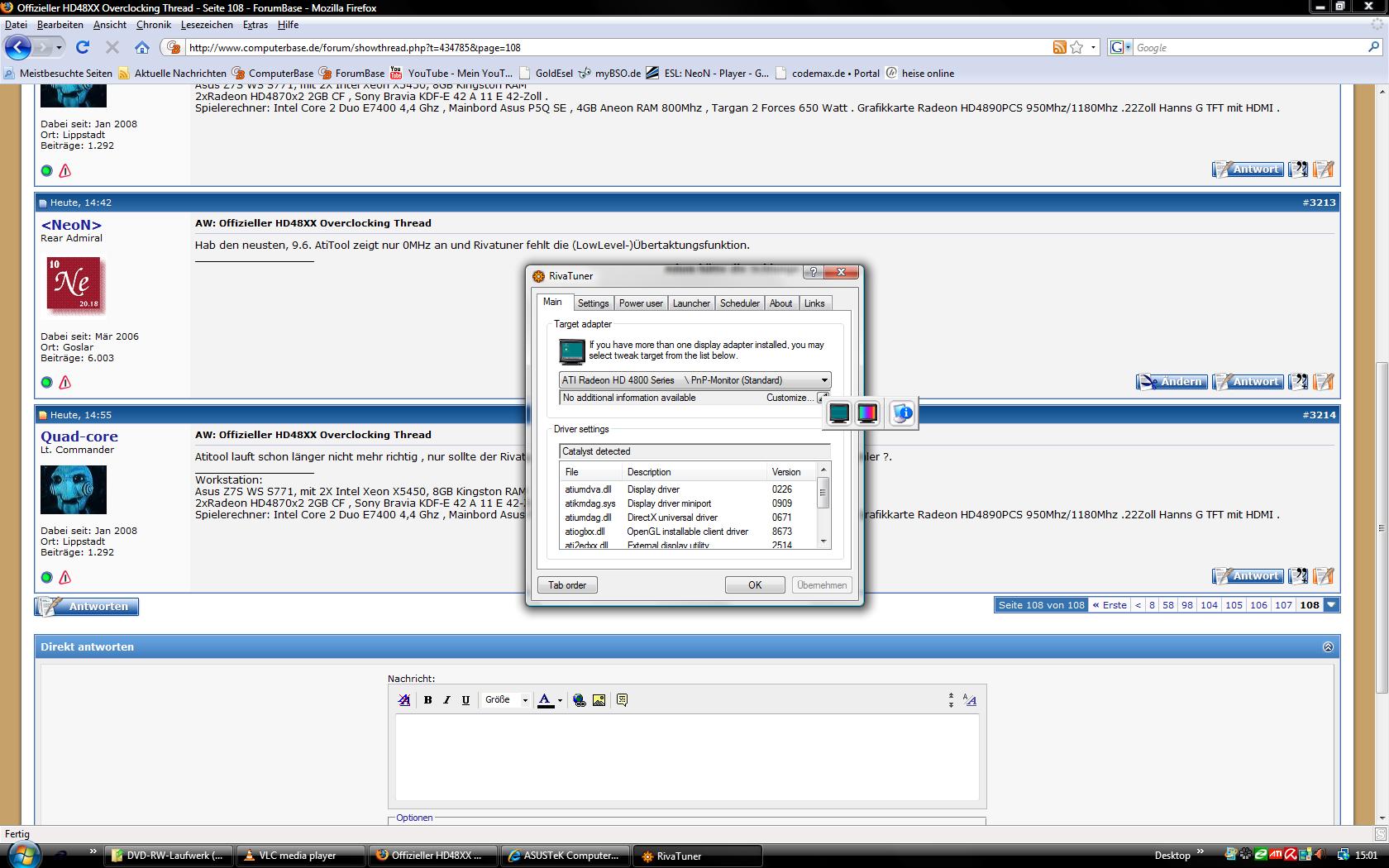Select the atiumdva.dll driver row
1389x868 pixels.
[688, 489]
